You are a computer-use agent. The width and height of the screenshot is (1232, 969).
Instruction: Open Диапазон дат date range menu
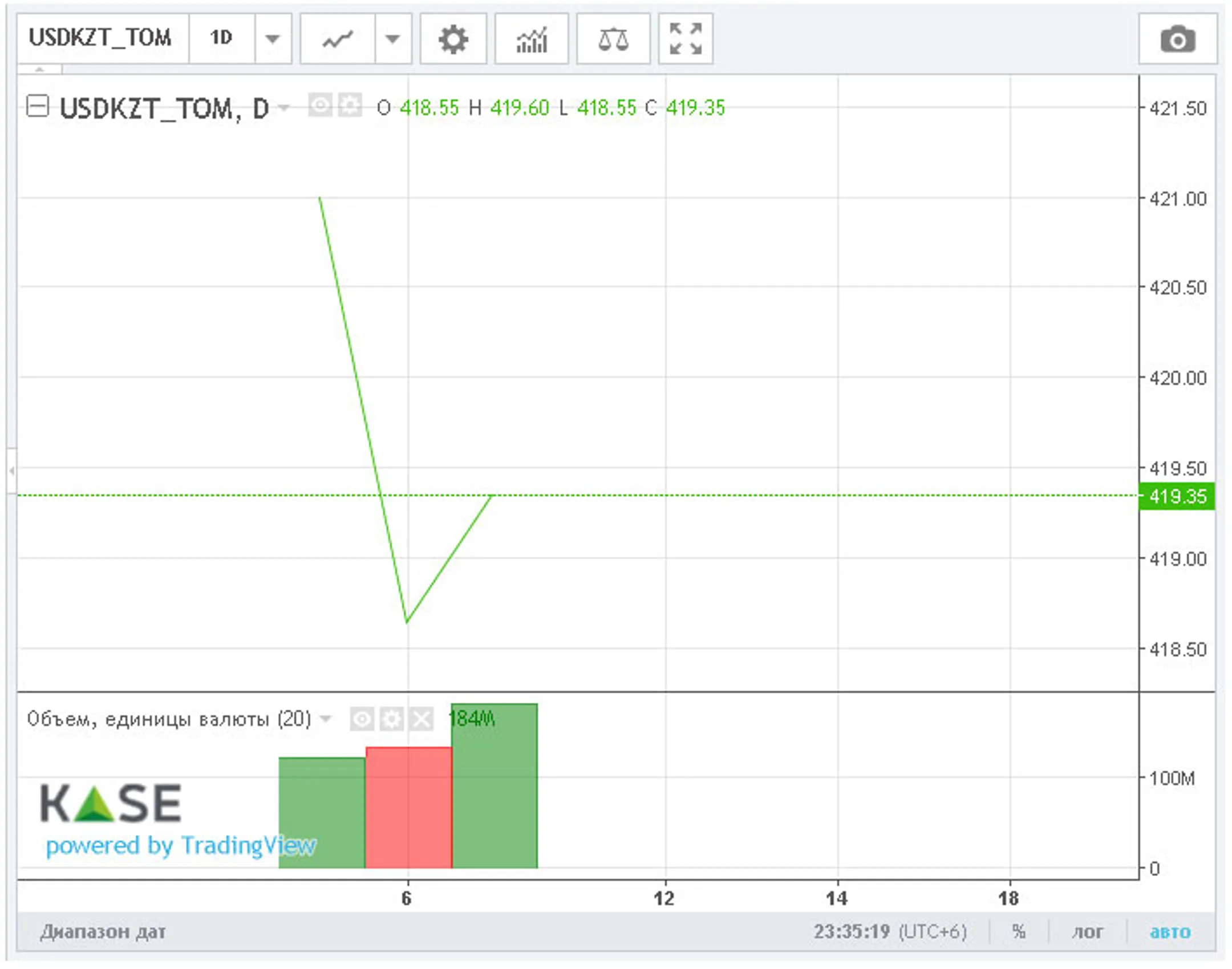point(103,931)
